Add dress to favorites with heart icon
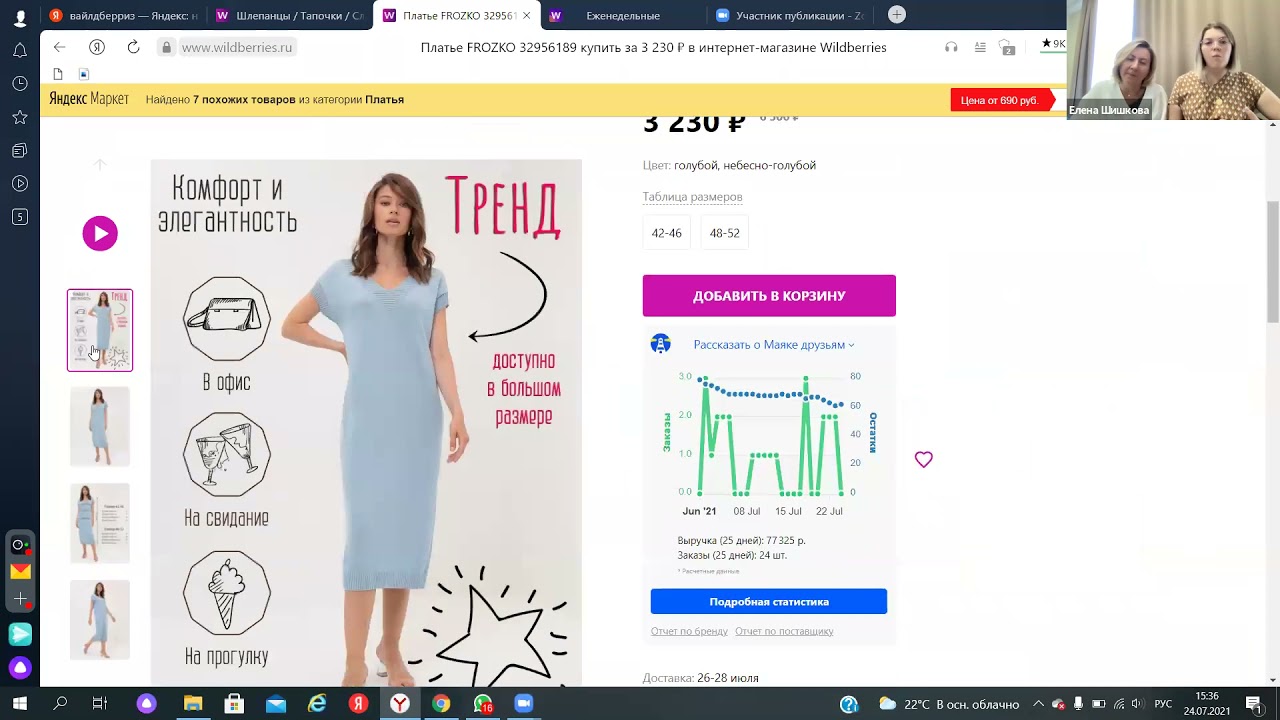1280x720 pixels. point(924,459)
